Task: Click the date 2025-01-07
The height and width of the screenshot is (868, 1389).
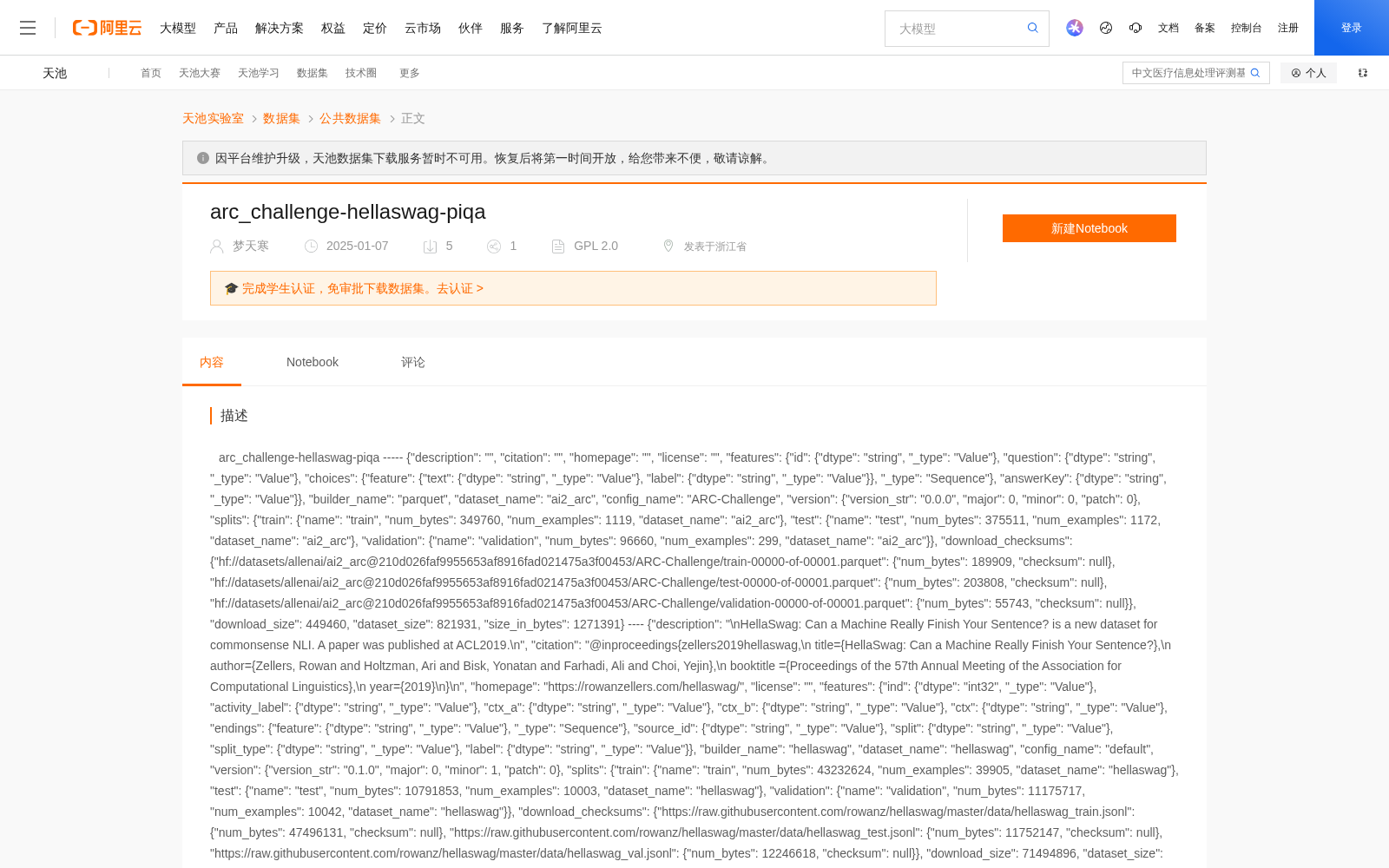Action: 358,247
